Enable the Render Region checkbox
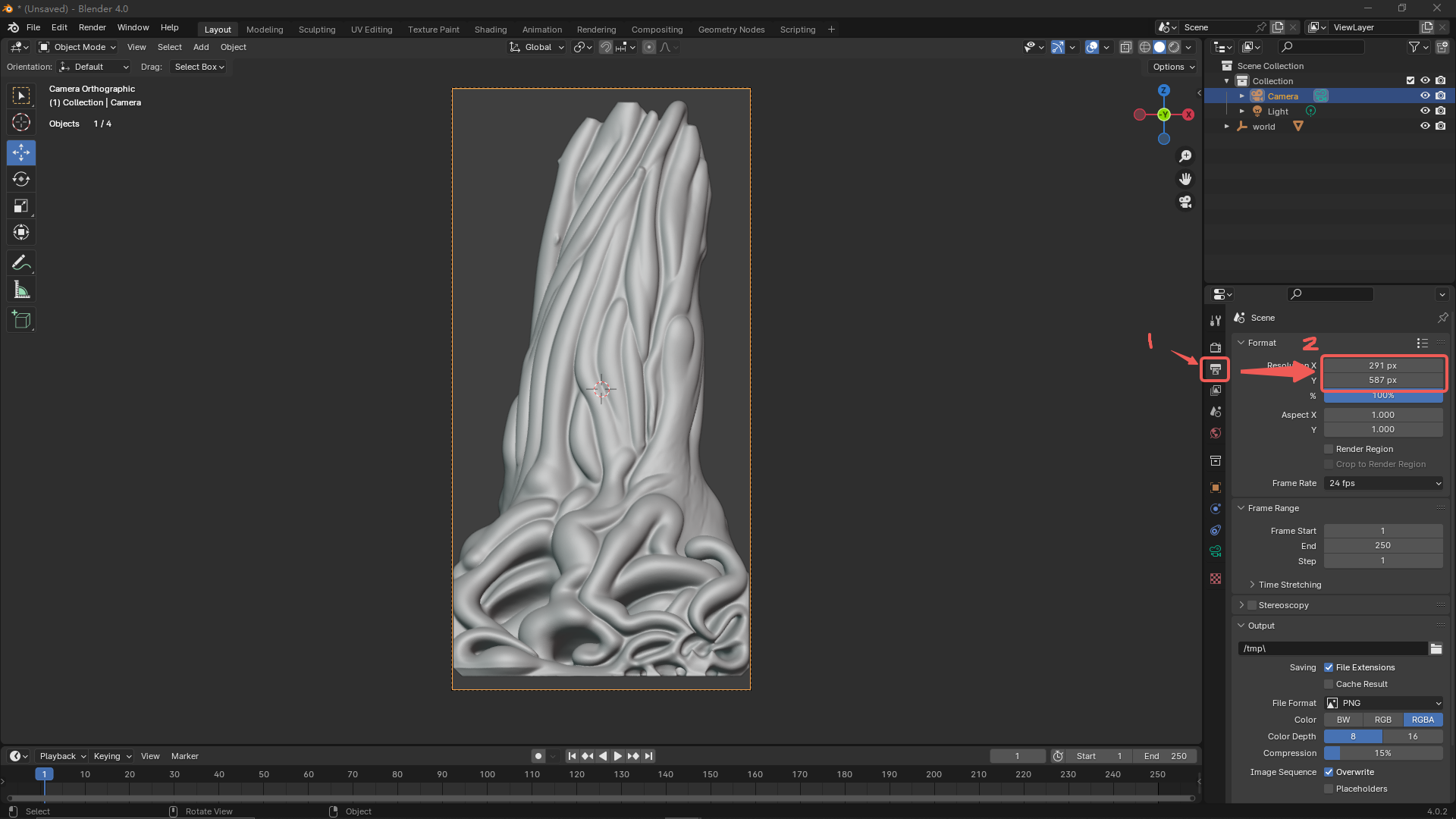This screenshot has height=819, width=1456. coord(1329,449)
